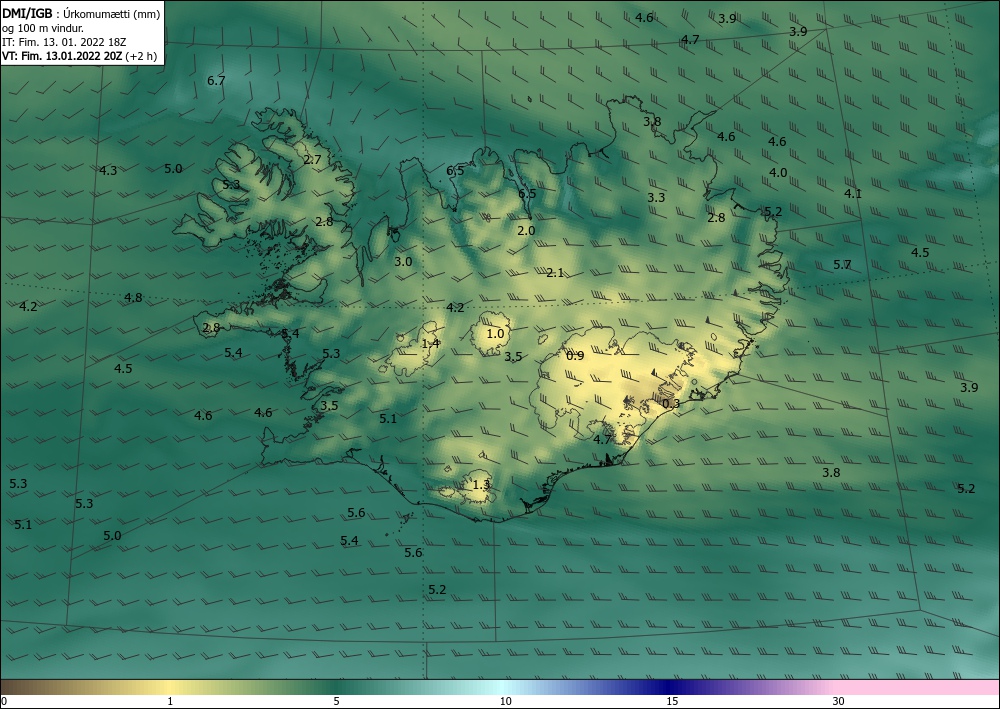Click the 3.3 value in northeast Iceland
Viewport: 1000px width, 709px height.
[x=656, y=198]
